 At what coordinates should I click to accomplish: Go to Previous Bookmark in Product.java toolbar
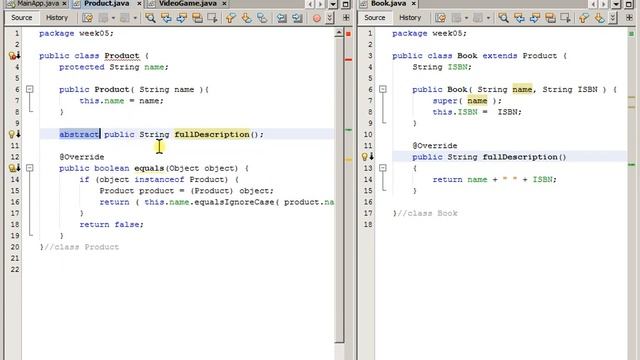click(x=231, y=18)
